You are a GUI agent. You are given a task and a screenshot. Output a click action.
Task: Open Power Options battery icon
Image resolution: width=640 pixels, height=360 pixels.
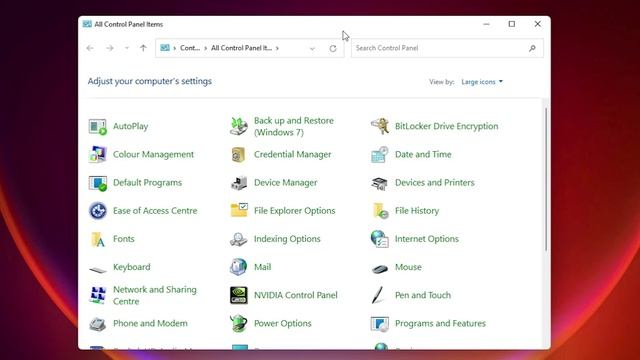[x=238, y=323]
